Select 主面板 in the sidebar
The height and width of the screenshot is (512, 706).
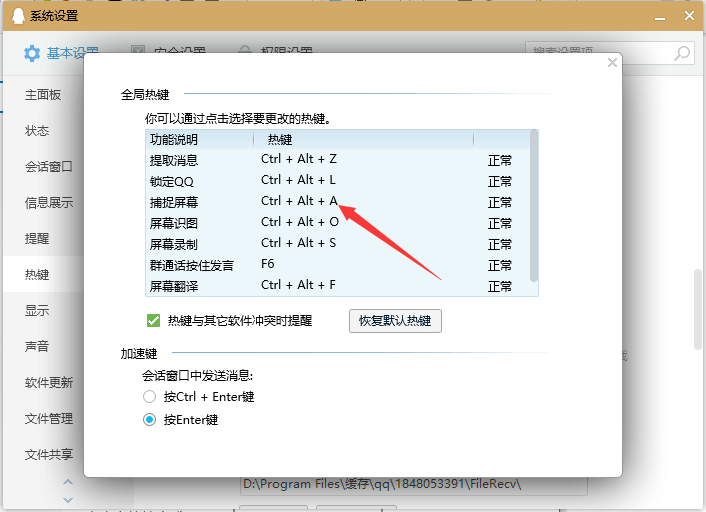tap(43, 95)
